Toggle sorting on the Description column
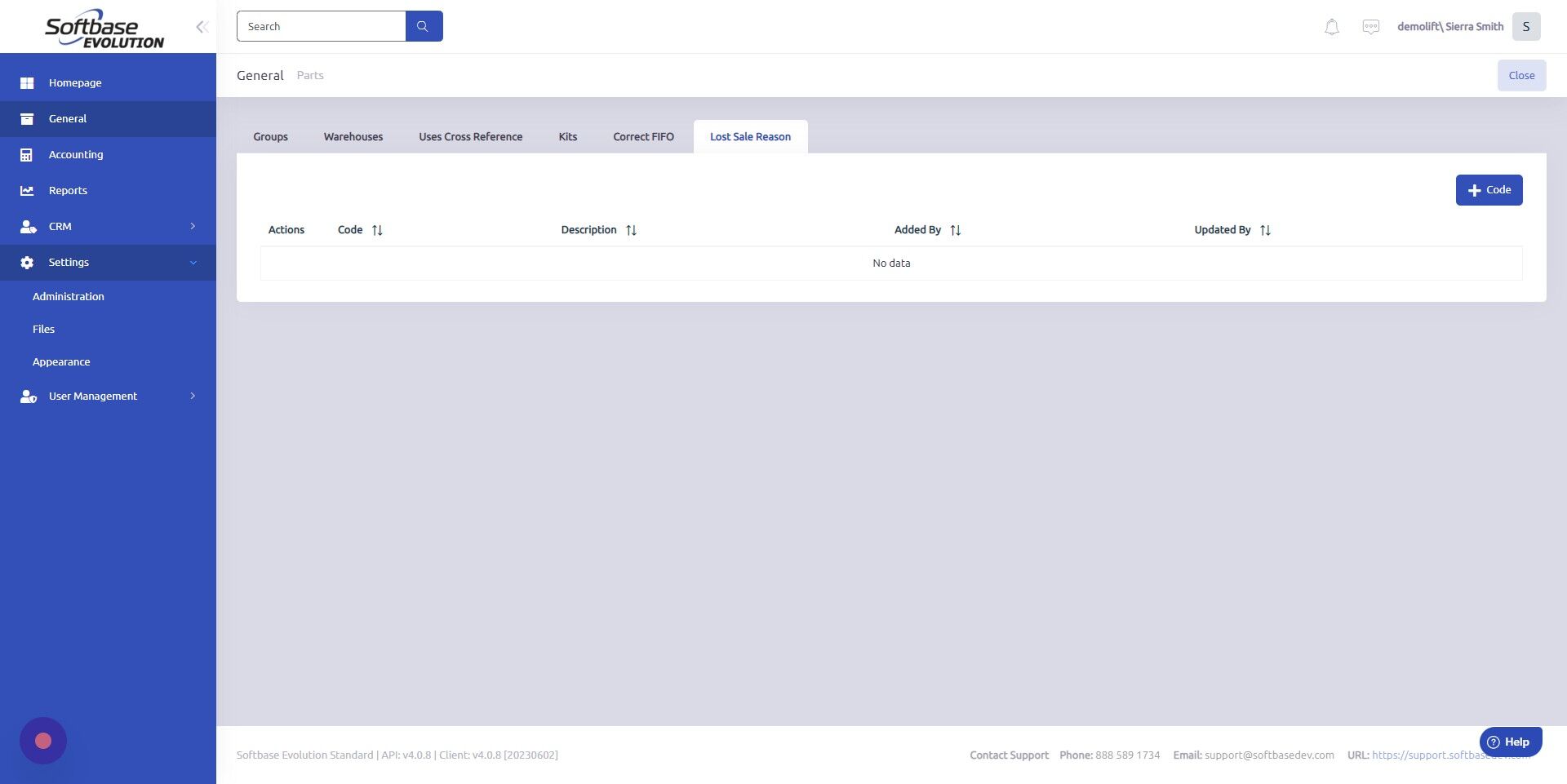This screenshot has height=784, width=1567. pyautogui.click(x=631, y=230)
